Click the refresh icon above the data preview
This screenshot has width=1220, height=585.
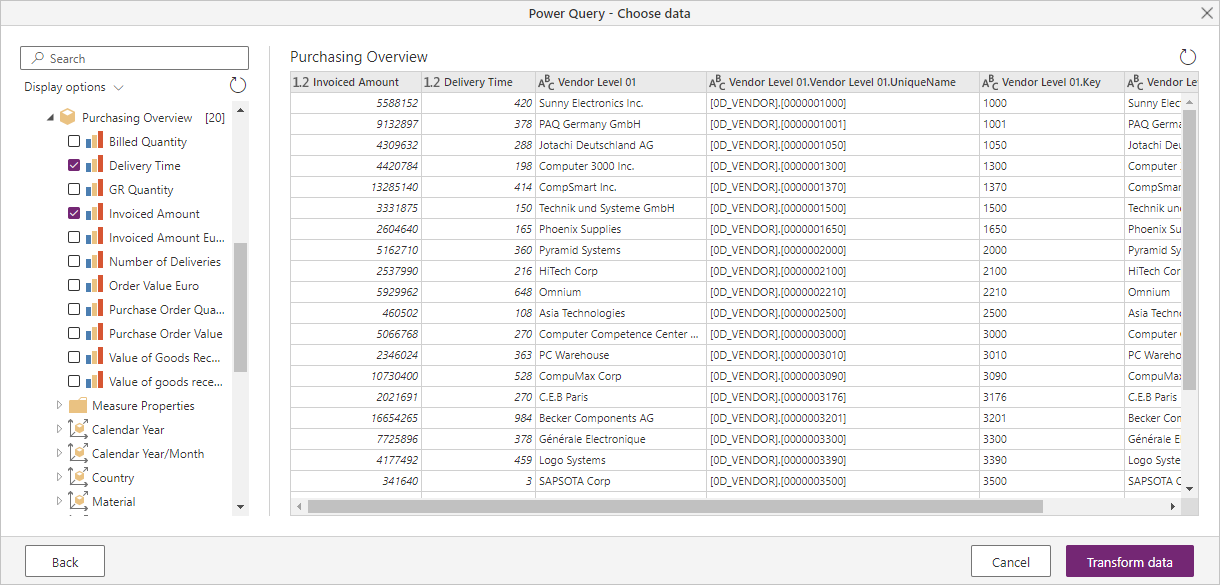pos(1188,57)
